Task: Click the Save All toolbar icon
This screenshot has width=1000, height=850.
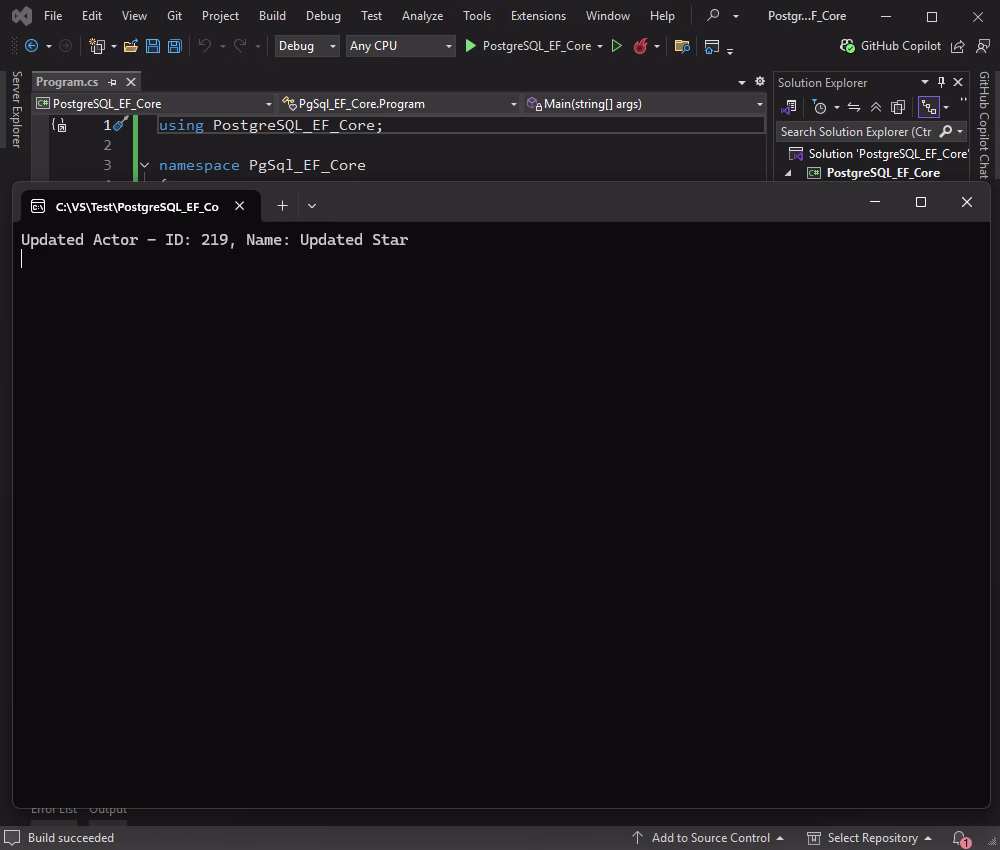Action: [x=174, y=46]
